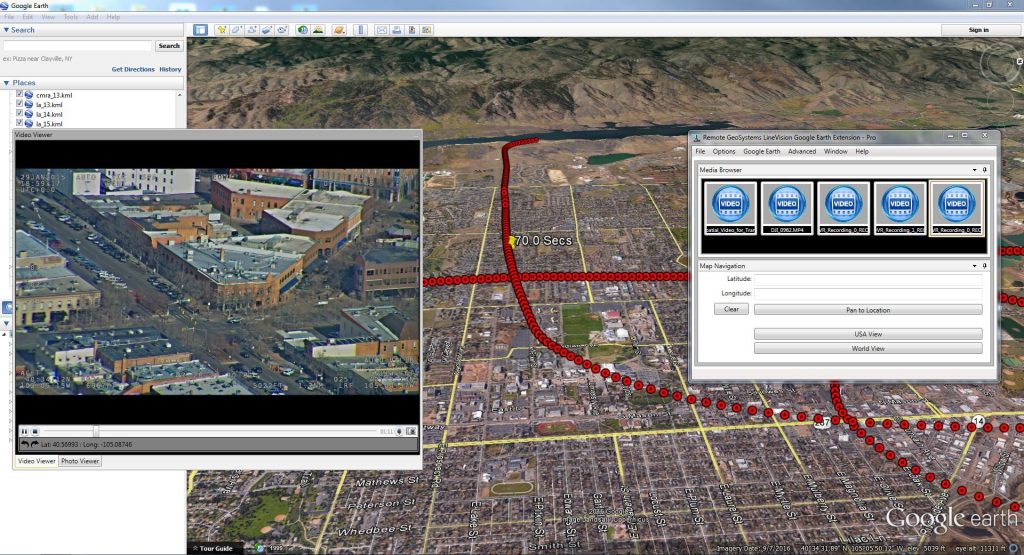Viewport: 1024px width, 555px height.
Task: Click View in Google Maps icon
Action: tap(427, 30)
